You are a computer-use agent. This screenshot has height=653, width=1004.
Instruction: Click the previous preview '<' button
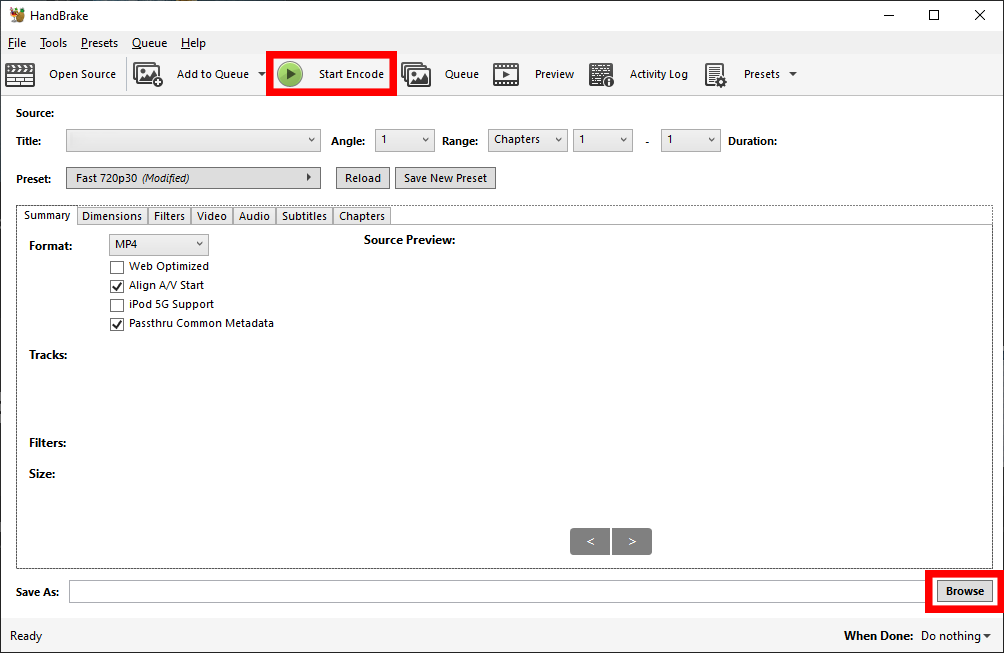click(590, 542)
